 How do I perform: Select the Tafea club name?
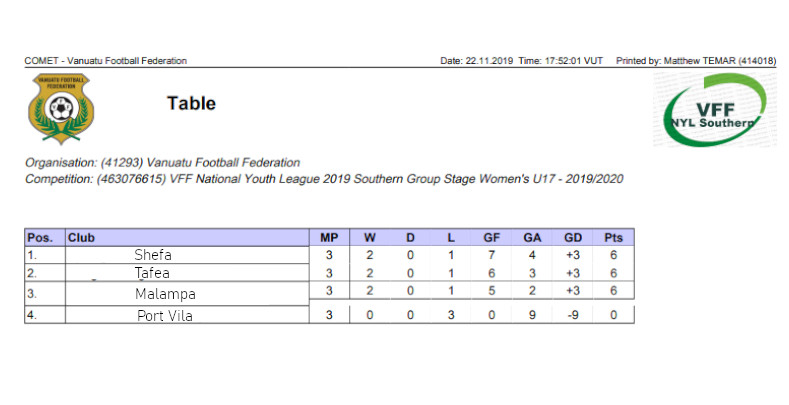point(152,273)
